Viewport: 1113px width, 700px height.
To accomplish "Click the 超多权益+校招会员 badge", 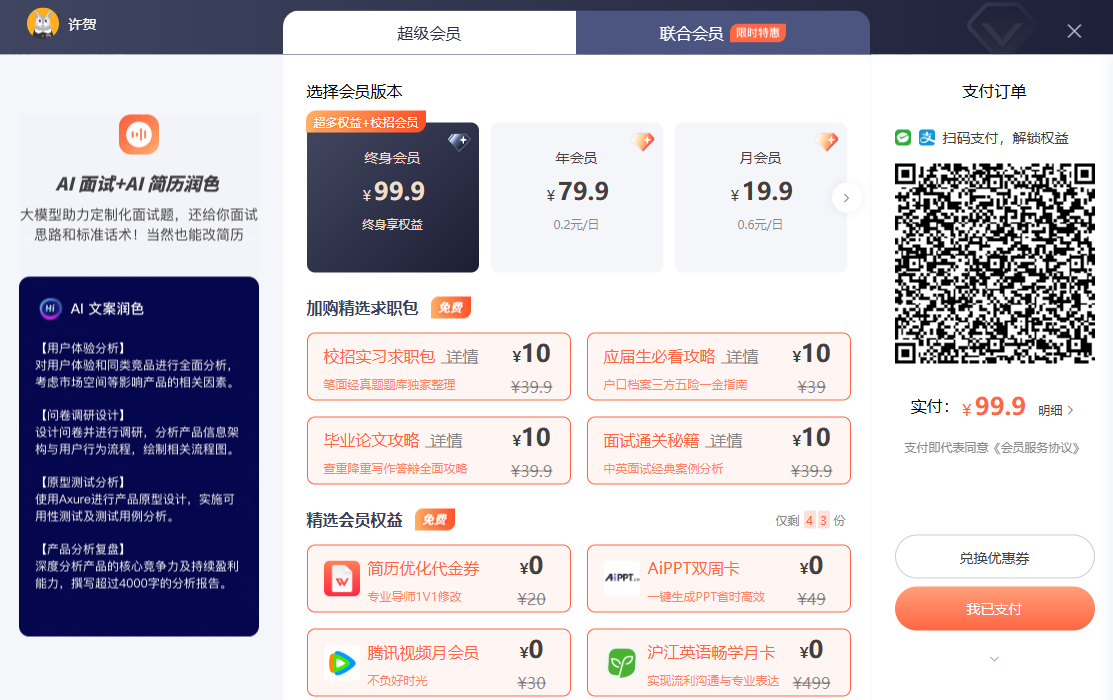I will coord(366,122).
